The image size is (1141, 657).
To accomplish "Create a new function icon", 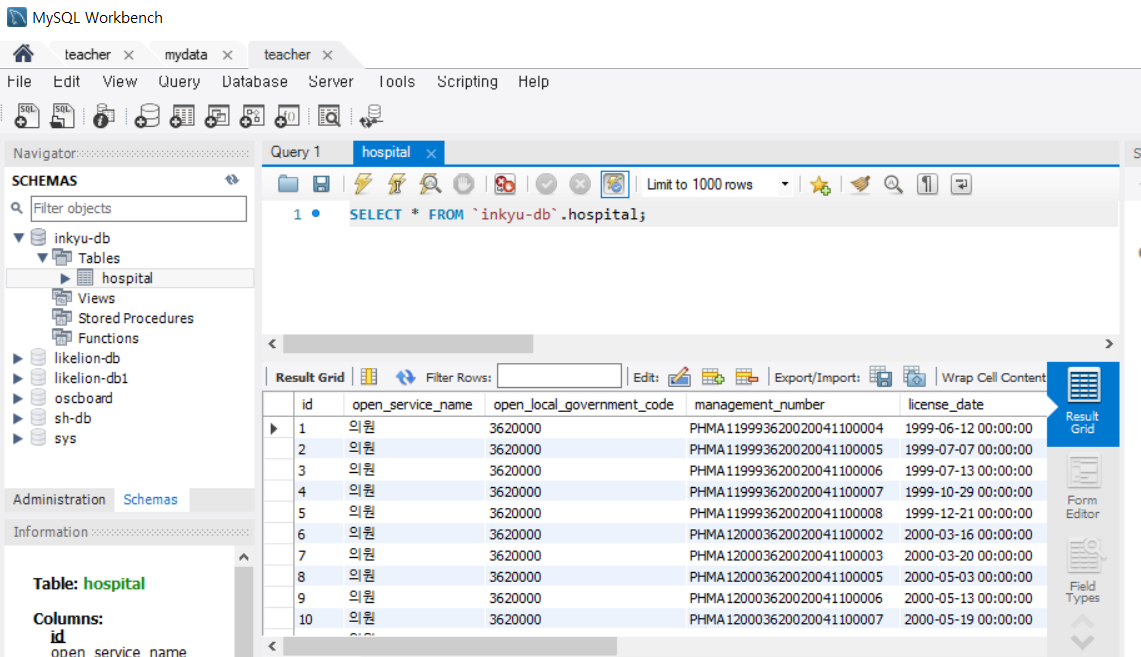I will 287,116.
